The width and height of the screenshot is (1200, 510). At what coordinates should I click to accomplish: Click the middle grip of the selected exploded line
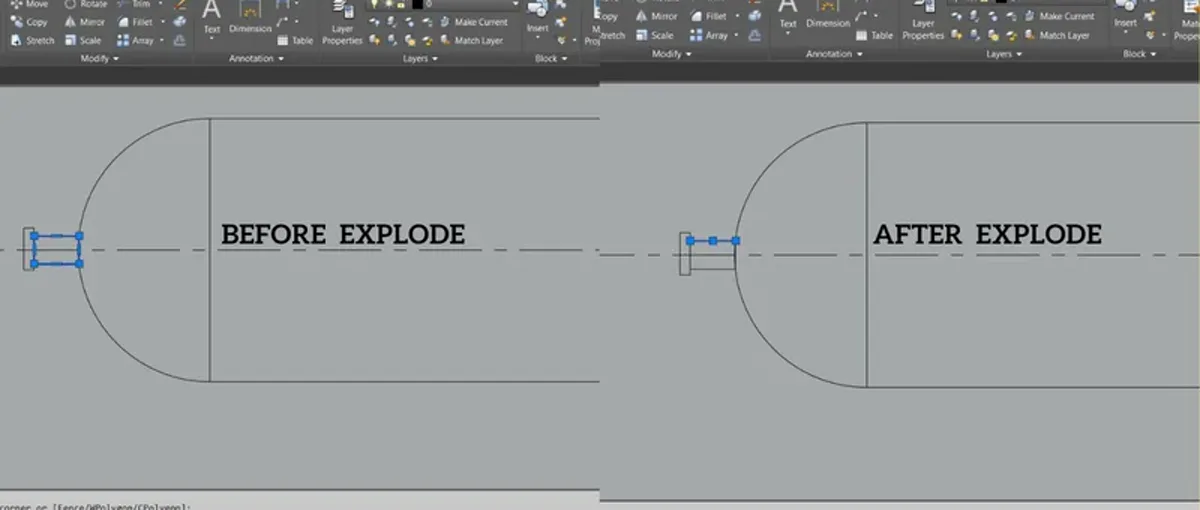[713, 241]
